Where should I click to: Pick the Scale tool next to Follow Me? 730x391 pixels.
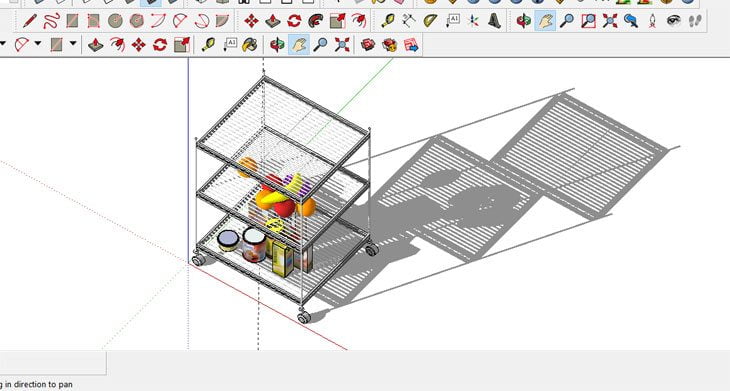coord(338,21)
